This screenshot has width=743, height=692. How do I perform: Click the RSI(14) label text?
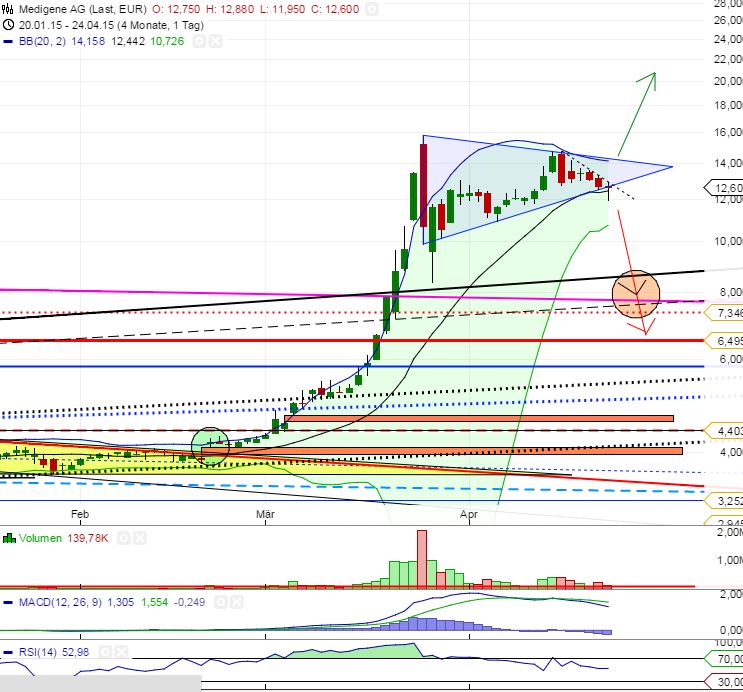(x=37, y=652)
